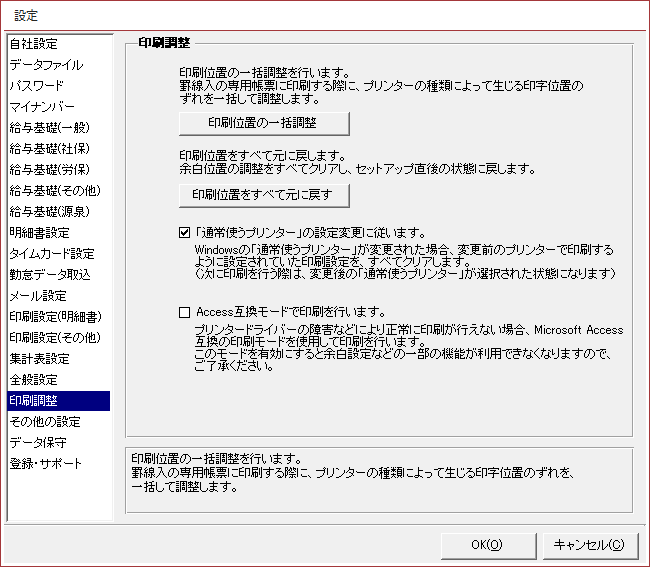This screenshot has width=650, height=567.
Task: Select 給与基礎(社保) in the list
Action: (x=49, y=149)
